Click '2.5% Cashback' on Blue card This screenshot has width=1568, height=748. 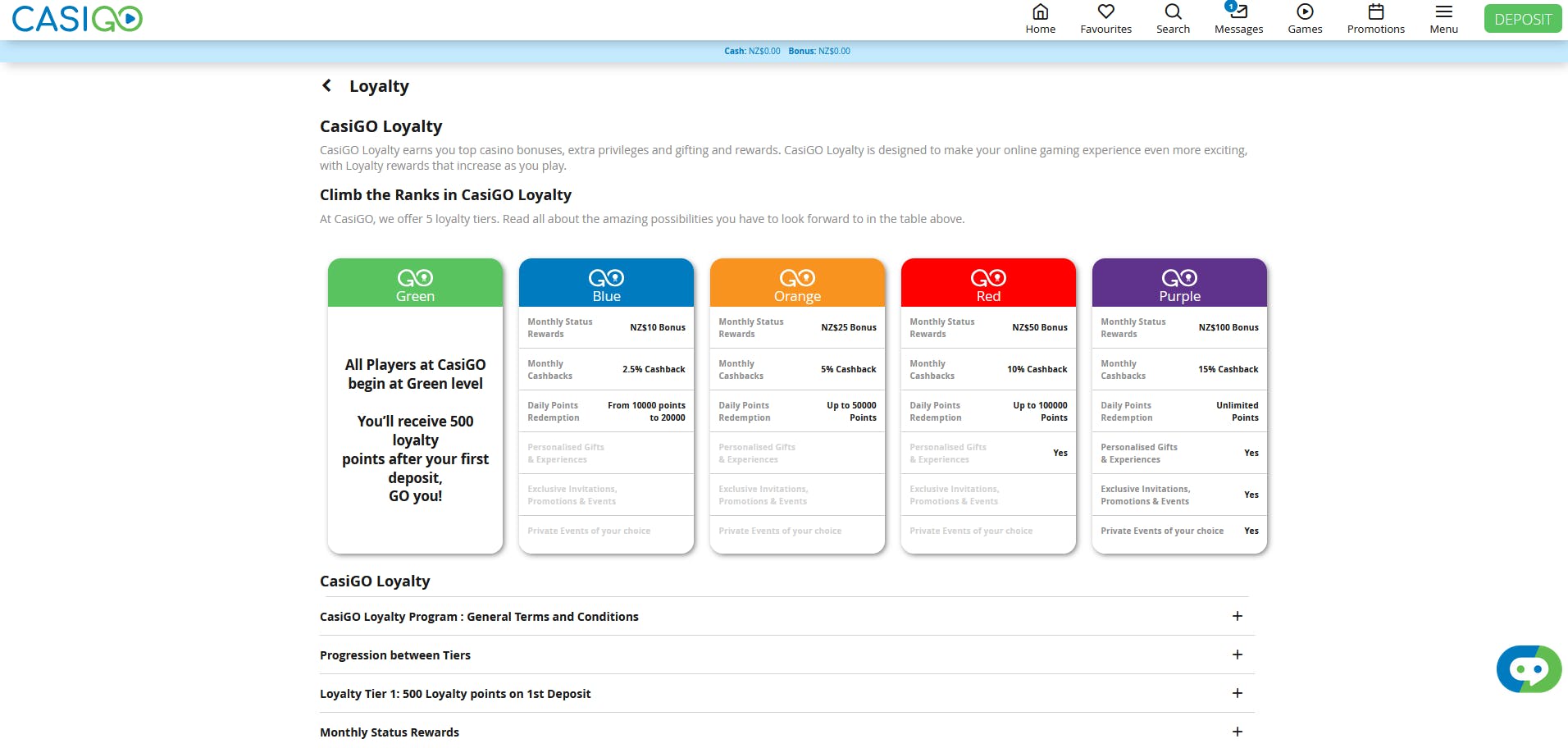pyautogui.click(x=654, y=369)
